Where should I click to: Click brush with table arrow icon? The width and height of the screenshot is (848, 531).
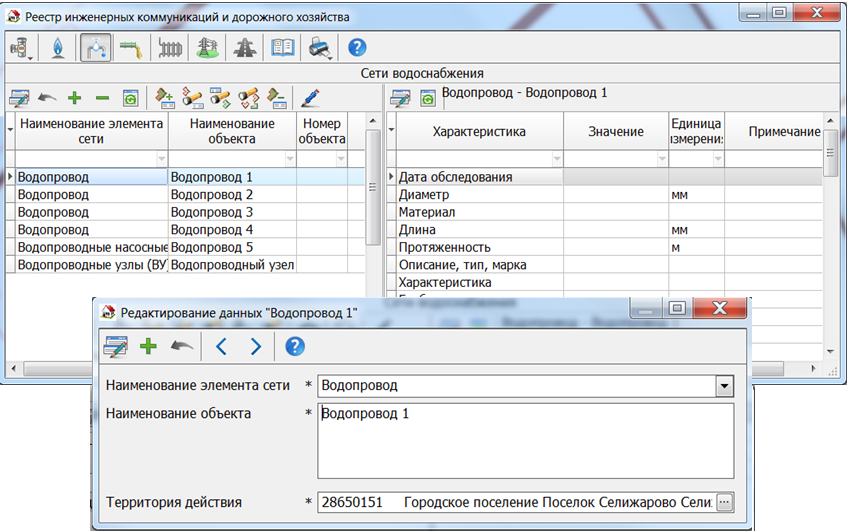pyautogui.click(x=220, y=98)
